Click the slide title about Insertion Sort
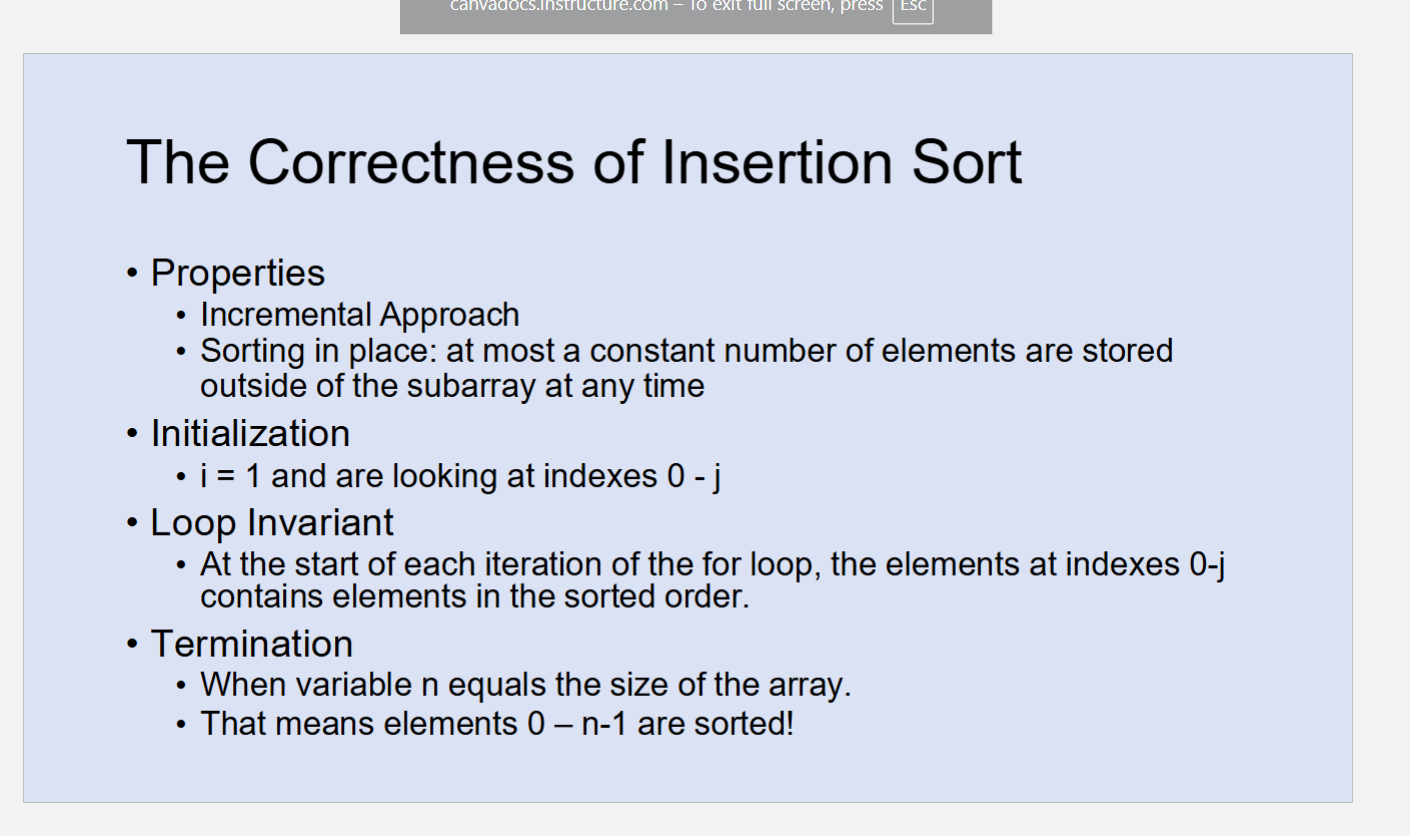Screen dimensions: 1410x836 [x=574, y=162]
